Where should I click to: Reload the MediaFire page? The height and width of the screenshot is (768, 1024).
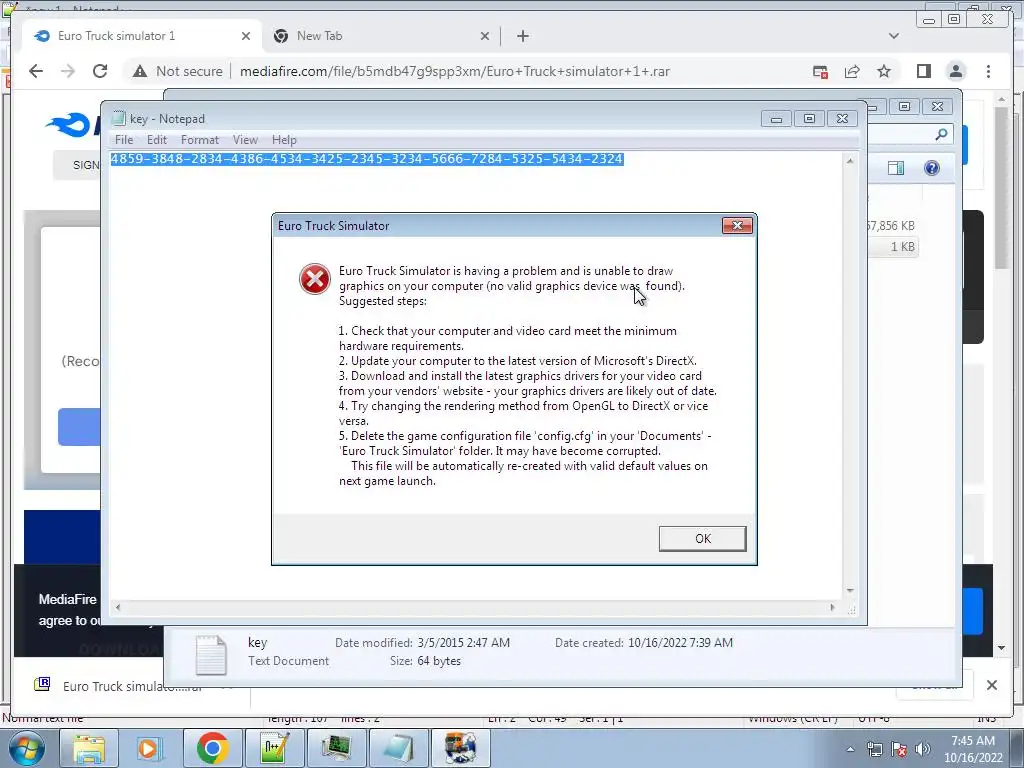[100, 71]
